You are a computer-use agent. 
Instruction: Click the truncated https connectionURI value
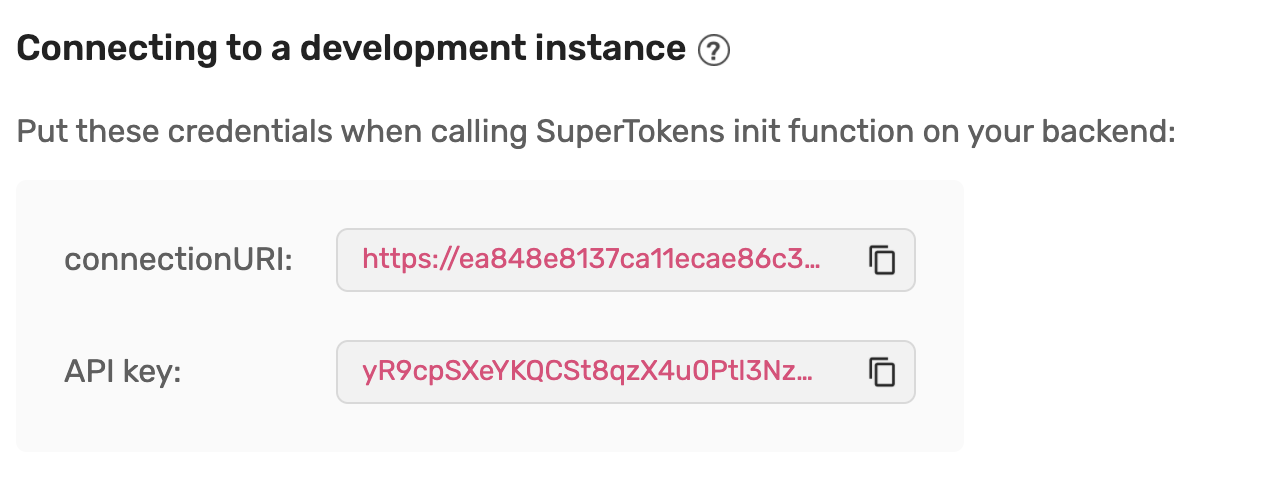(x=591, y=261)
